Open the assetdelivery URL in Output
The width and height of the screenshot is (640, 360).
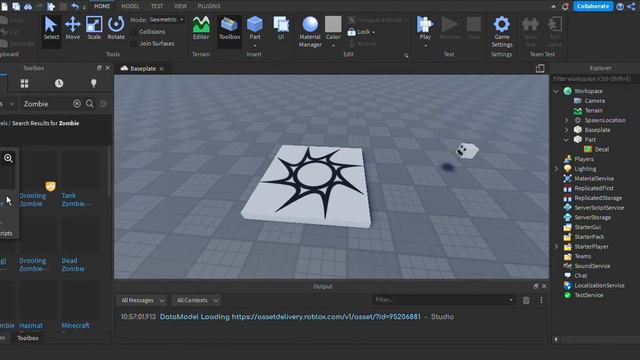pyautogui.click(x=326, y=317)
